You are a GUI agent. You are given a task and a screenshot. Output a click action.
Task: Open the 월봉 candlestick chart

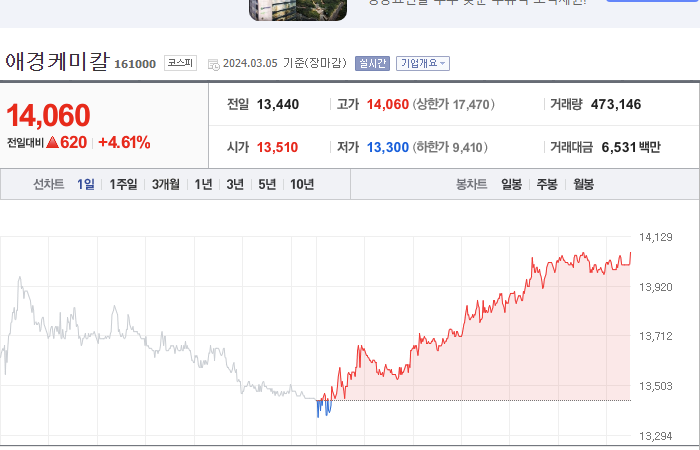583,184
